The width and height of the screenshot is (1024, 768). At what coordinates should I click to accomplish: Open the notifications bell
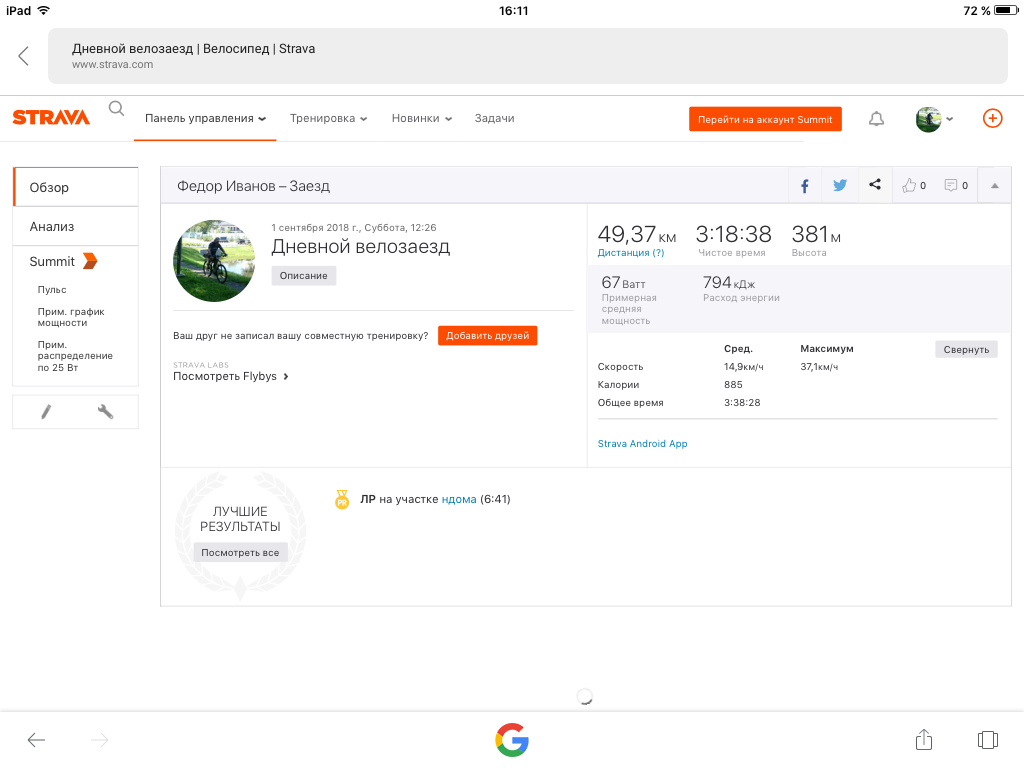[876, 119]
